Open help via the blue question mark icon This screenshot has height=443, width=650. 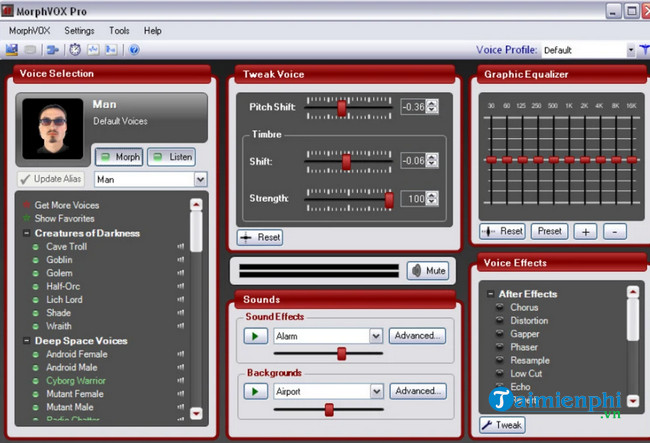pyautogui.click(x=134, y=50)
